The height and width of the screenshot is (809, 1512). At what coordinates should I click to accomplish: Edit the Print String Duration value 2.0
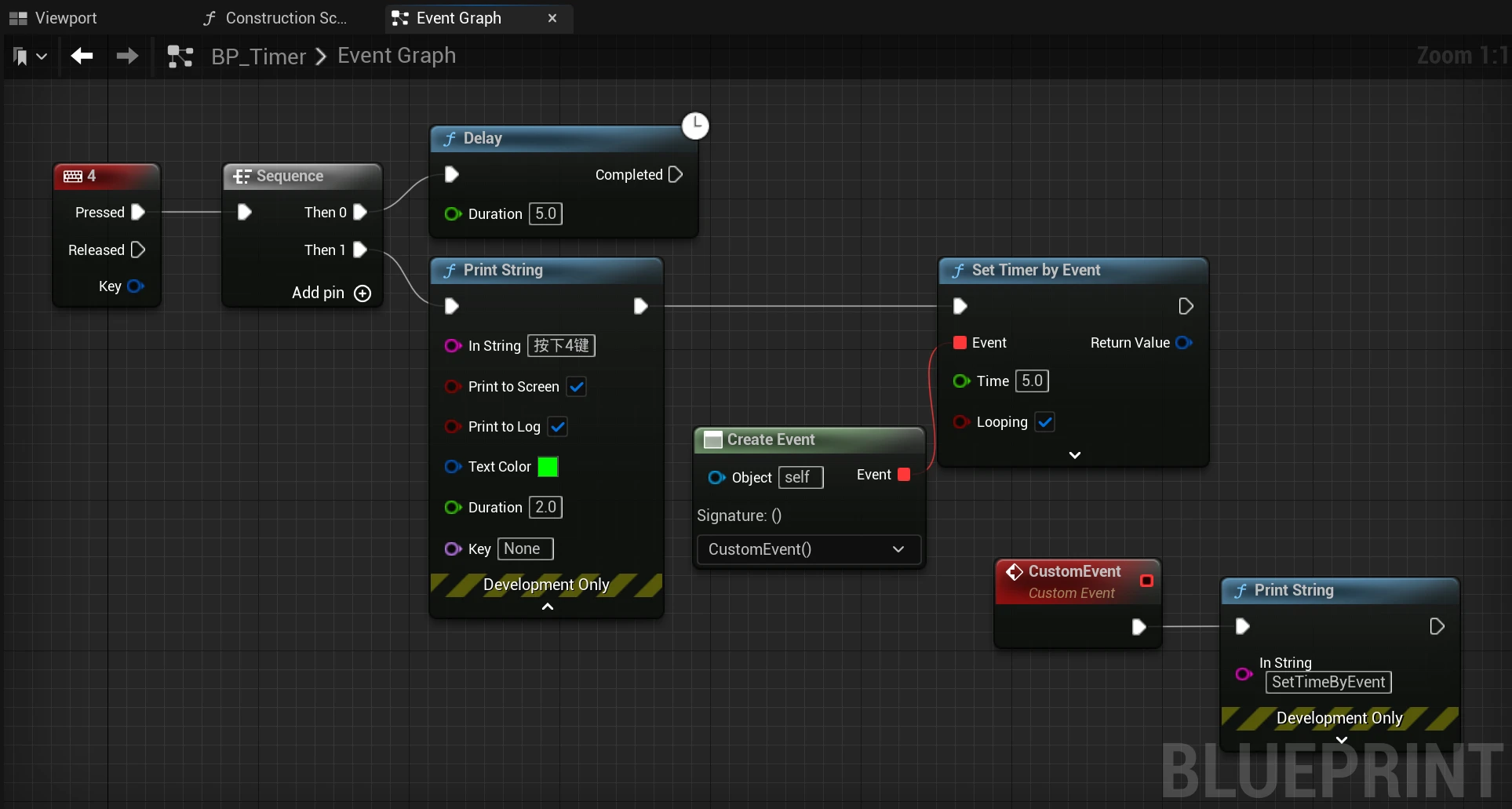[545, 507]
